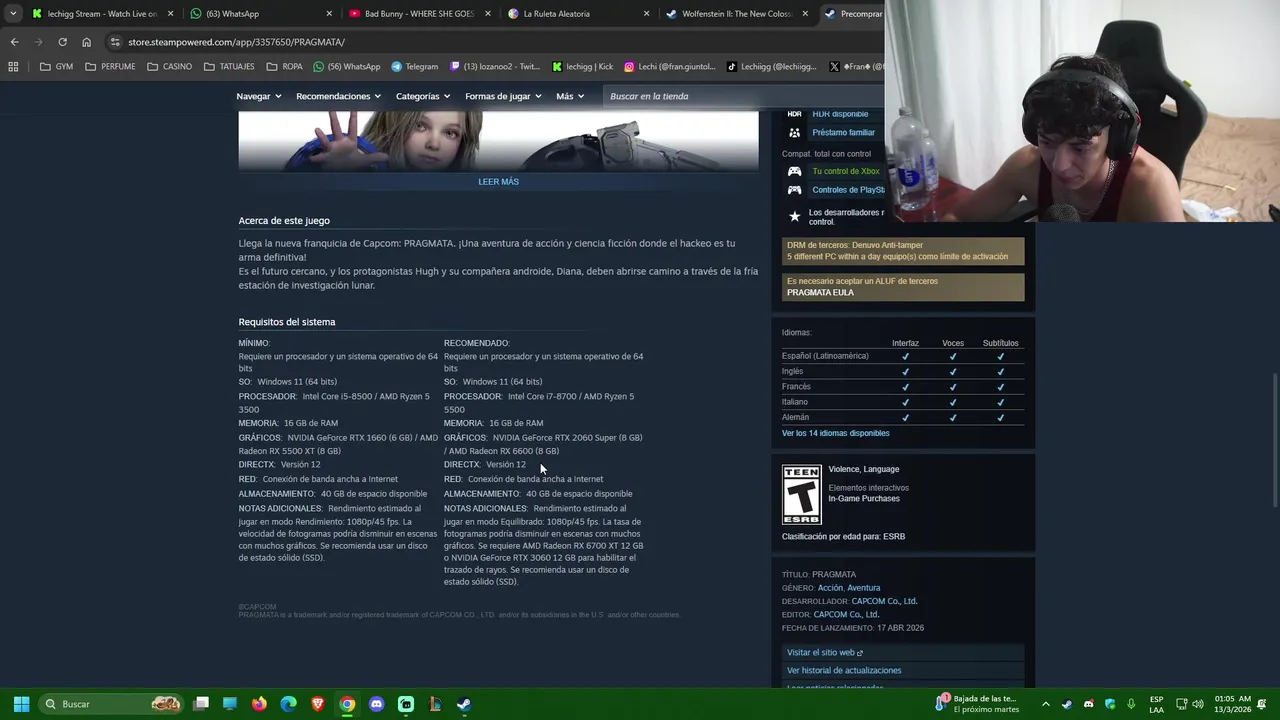
Task: Close the La Ruleta Aleatoria tab
Action: (x=647, y=14)
